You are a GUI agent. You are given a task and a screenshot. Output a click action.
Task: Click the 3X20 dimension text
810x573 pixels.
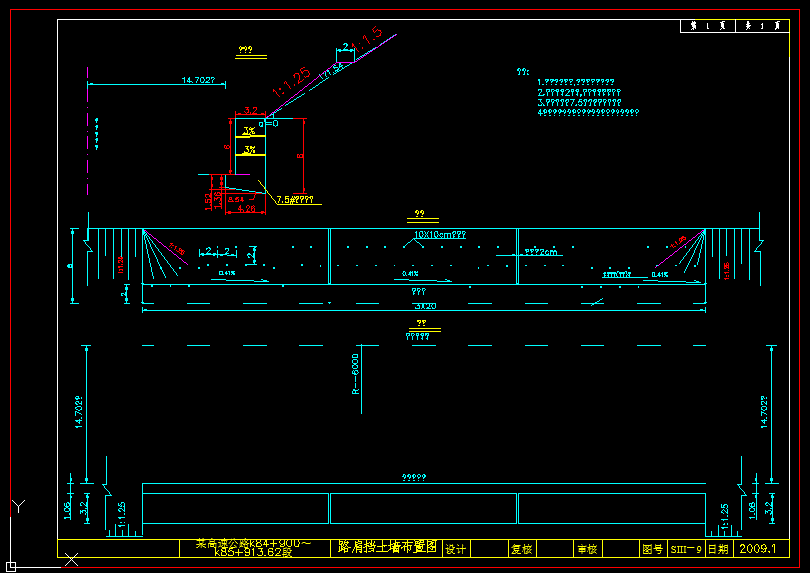(x=425, y=305)
